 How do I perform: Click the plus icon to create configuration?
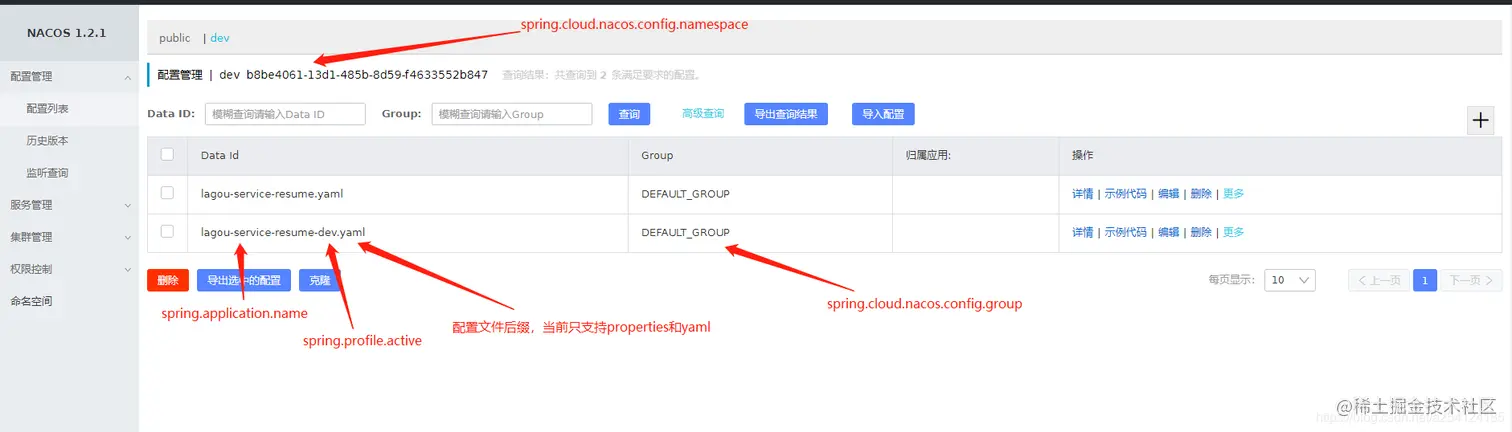[1480, 120]
